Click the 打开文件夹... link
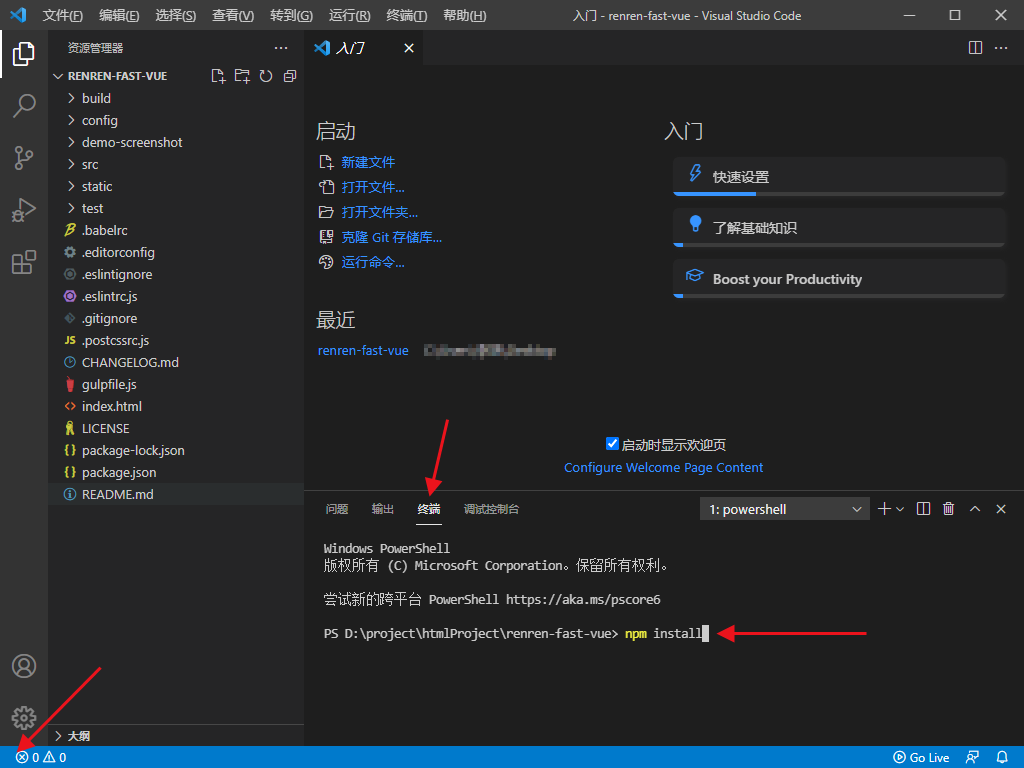This screenshot has width=1024, height=768. point(379,212)
